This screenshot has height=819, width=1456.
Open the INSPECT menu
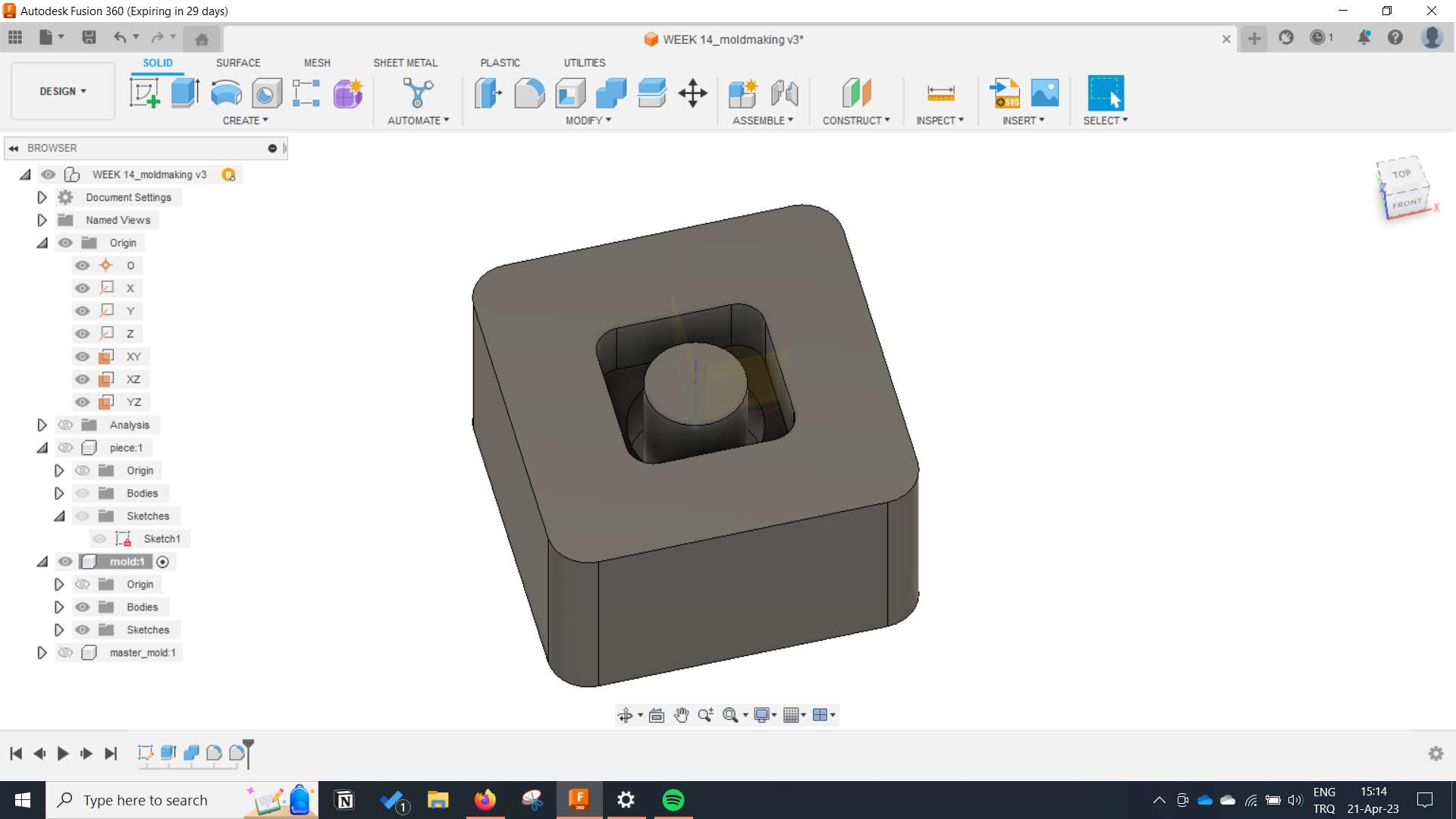[940, 121]
